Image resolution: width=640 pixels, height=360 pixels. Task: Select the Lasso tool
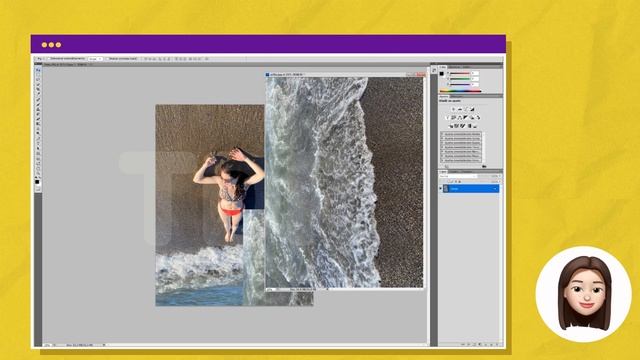point(38,80)
